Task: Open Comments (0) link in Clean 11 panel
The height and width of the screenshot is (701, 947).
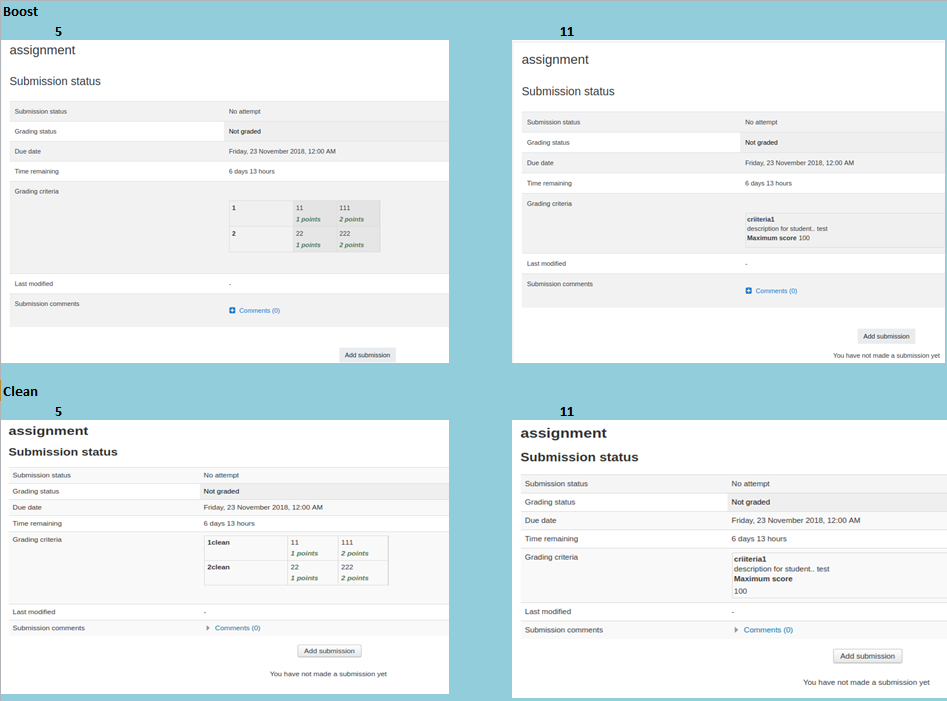Action: point(768,630)
